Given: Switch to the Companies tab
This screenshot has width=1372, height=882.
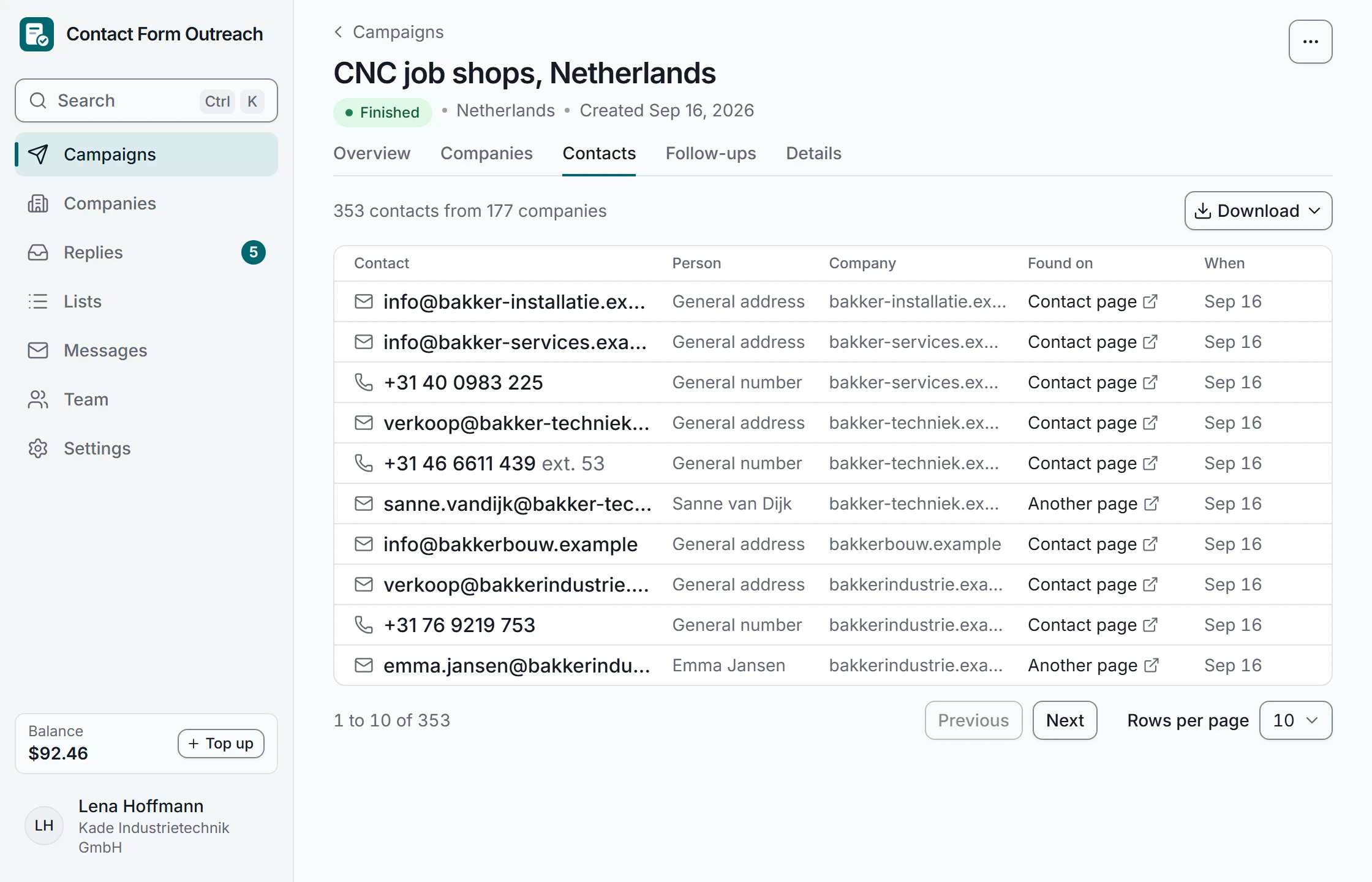Looking at the screenshot, I should click(x=486, y=153).
